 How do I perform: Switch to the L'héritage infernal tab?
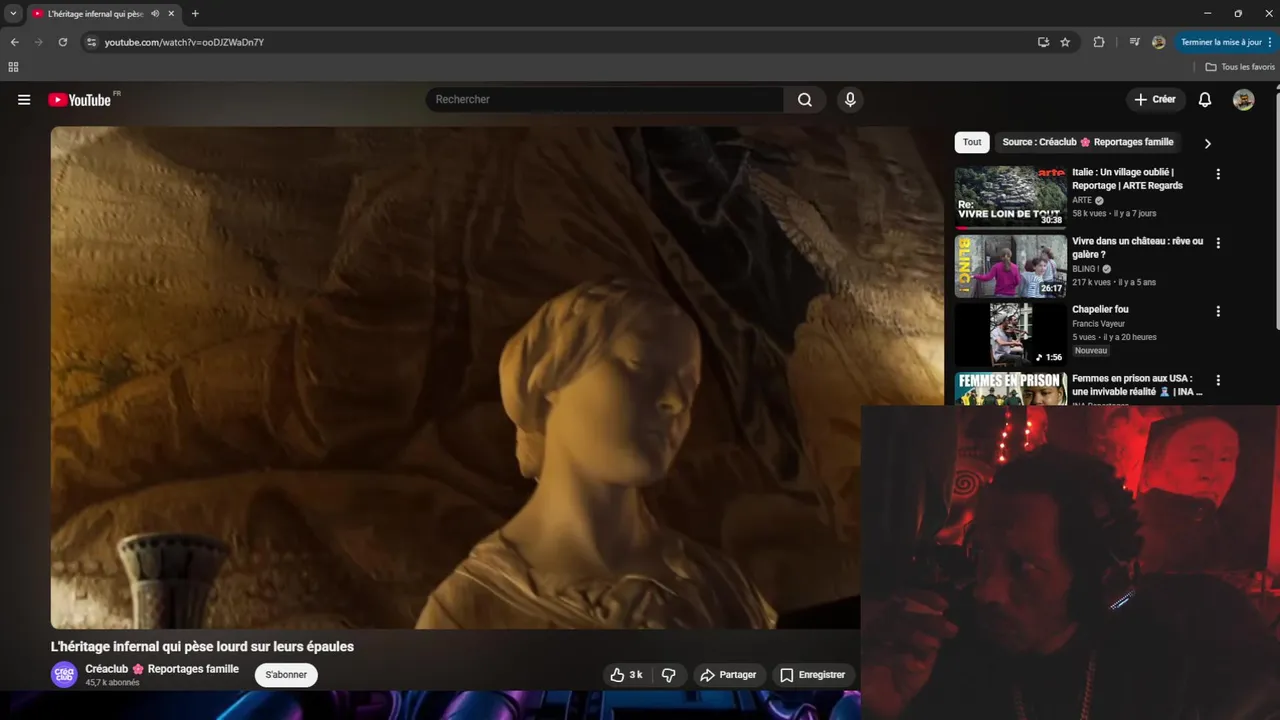click(95, 14)
